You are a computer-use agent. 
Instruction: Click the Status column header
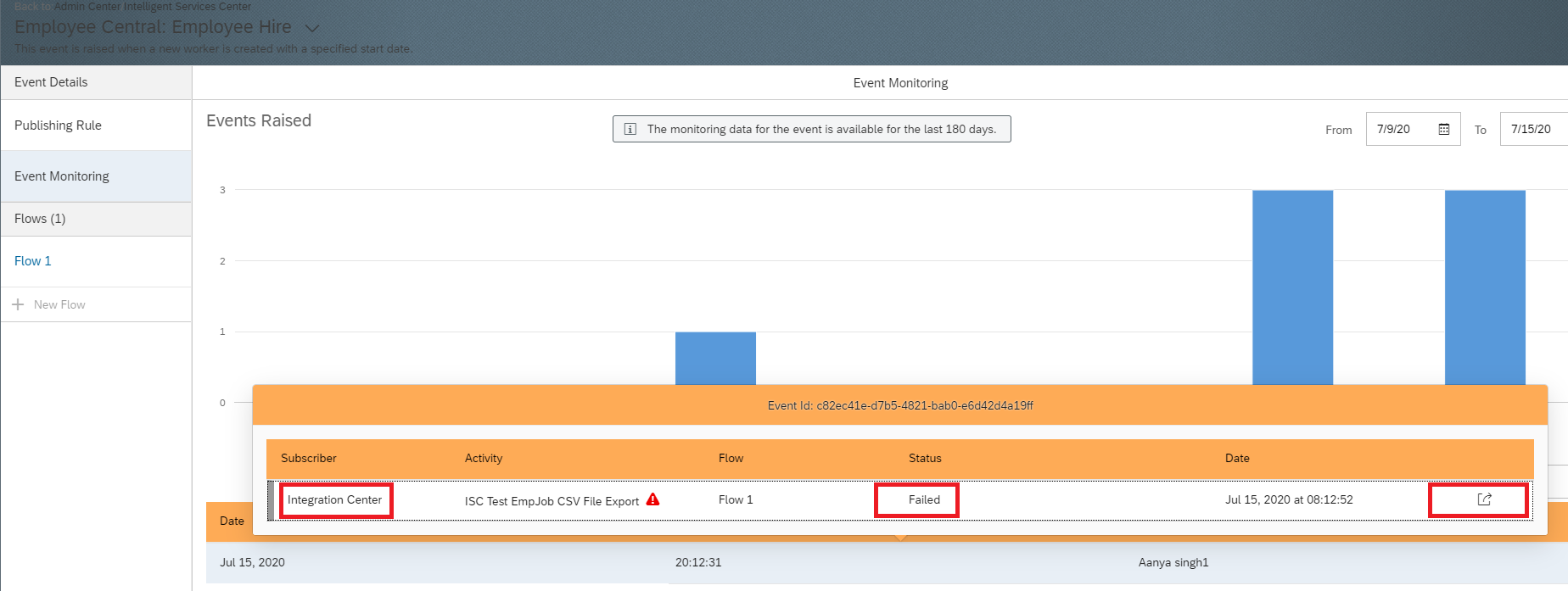(x=925, y=458)
